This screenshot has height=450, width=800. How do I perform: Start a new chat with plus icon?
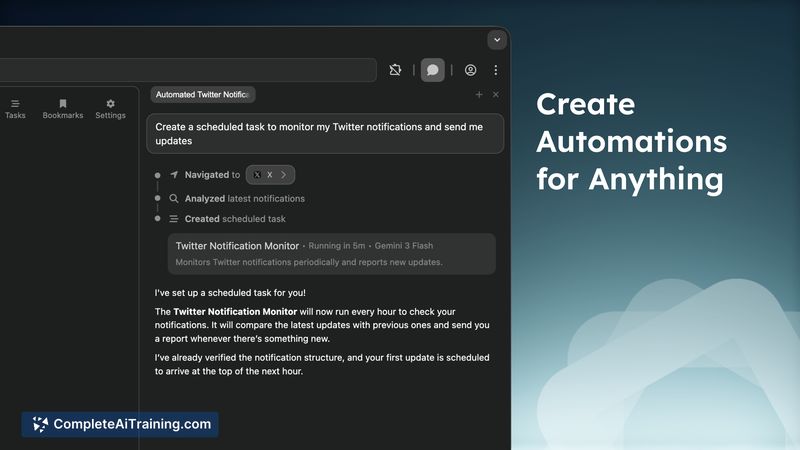click(479, 94)
